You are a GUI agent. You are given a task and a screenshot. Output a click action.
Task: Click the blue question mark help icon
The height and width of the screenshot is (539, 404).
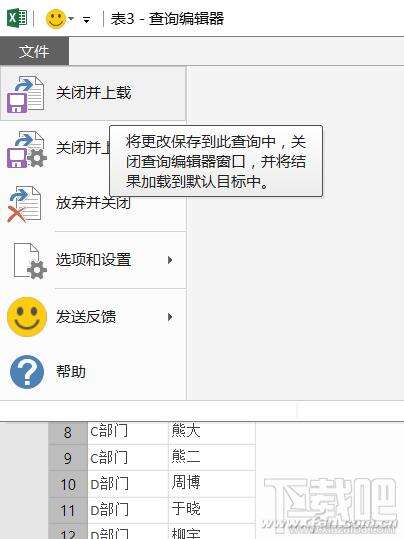[27, 372]
